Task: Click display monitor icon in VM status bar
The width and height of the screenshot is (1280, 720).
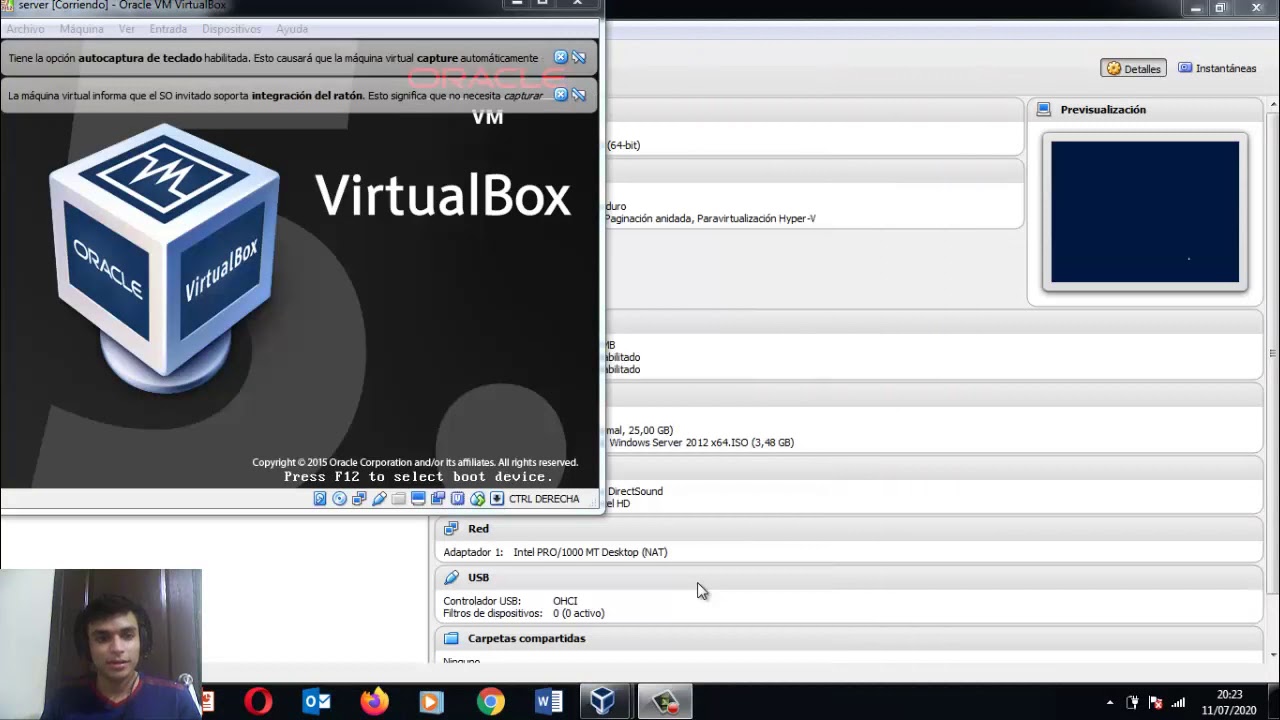Action: click(x=418, y=498)
